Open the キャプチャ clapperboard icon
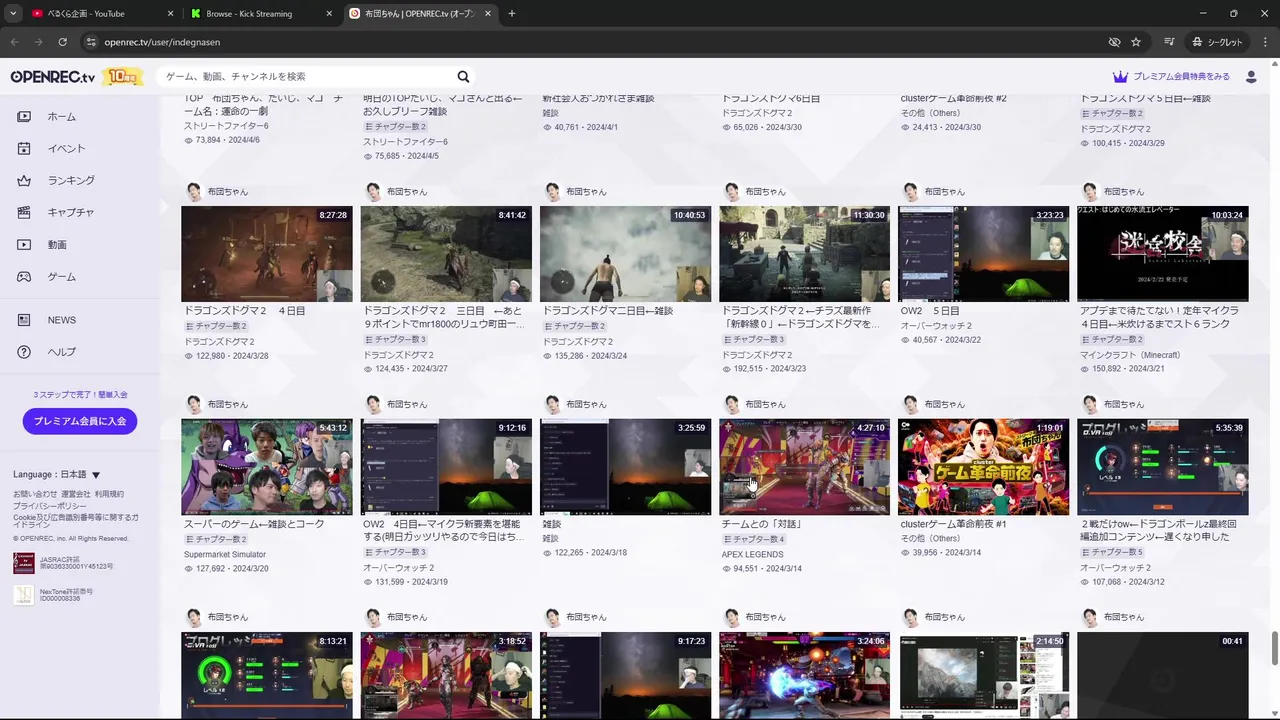Image resolution: width=1280 pixels, height=720 pixels. point(25,213)
